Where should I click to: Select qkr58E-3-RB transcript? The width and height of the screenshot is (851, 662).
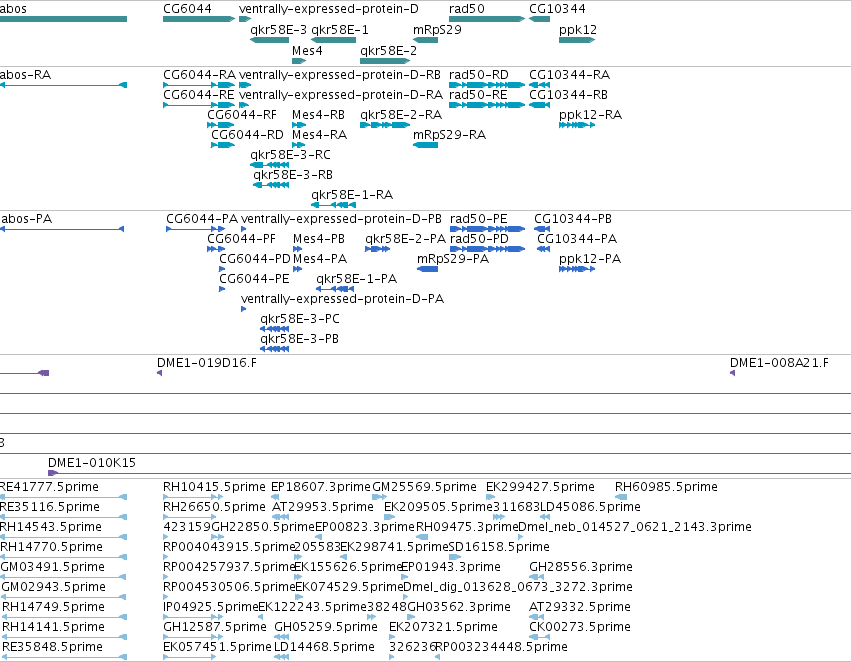coord(271,185)
